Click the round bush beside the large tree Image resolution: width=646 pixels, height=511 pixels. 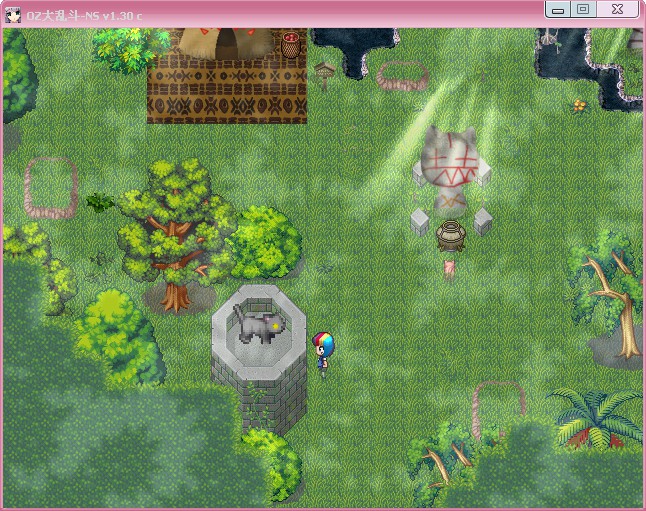pyautogui.click(x=265, y=243)
